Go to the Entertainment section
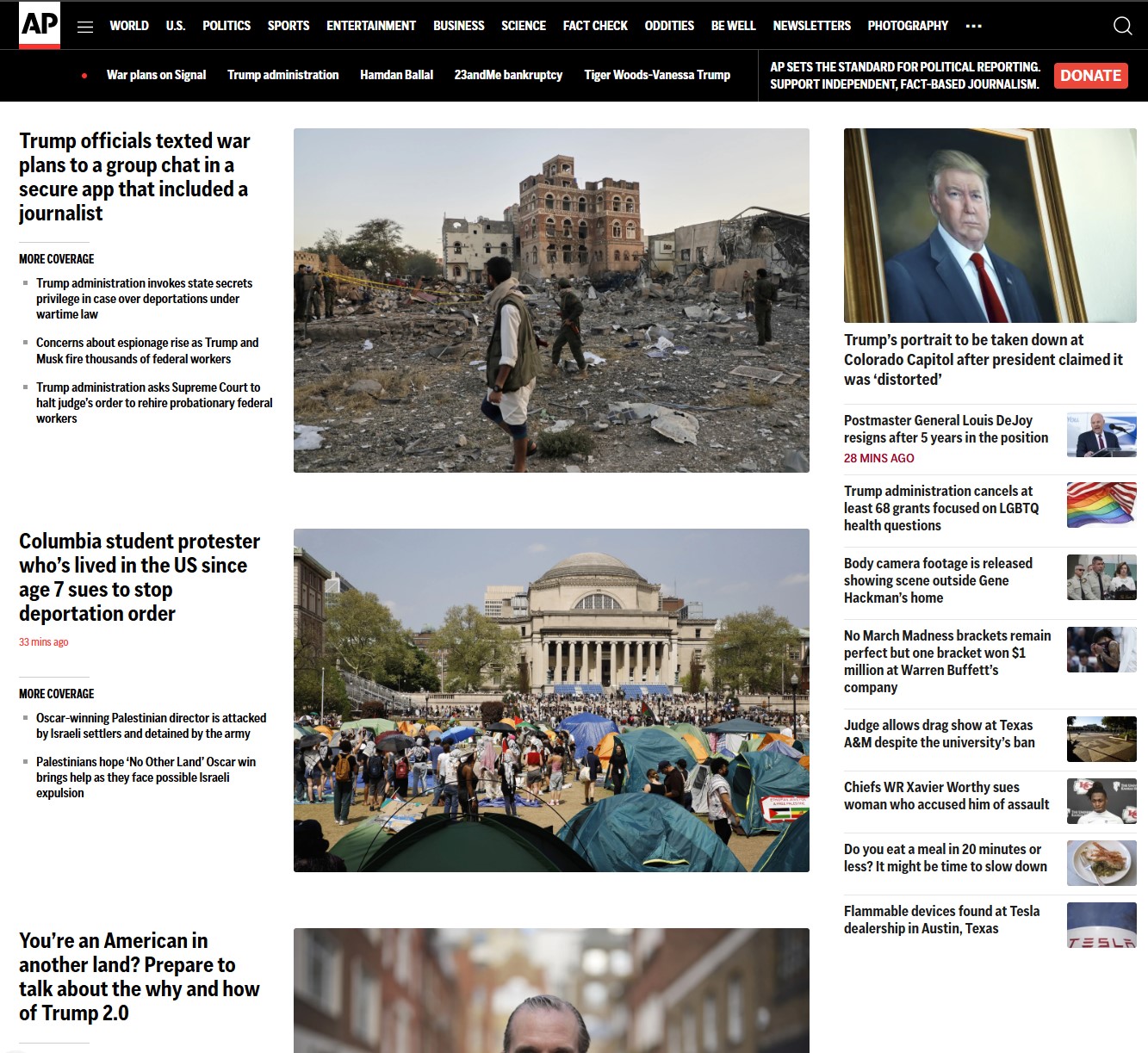The width and height of the screenshot is (1148, 1053). click(371, 26)
